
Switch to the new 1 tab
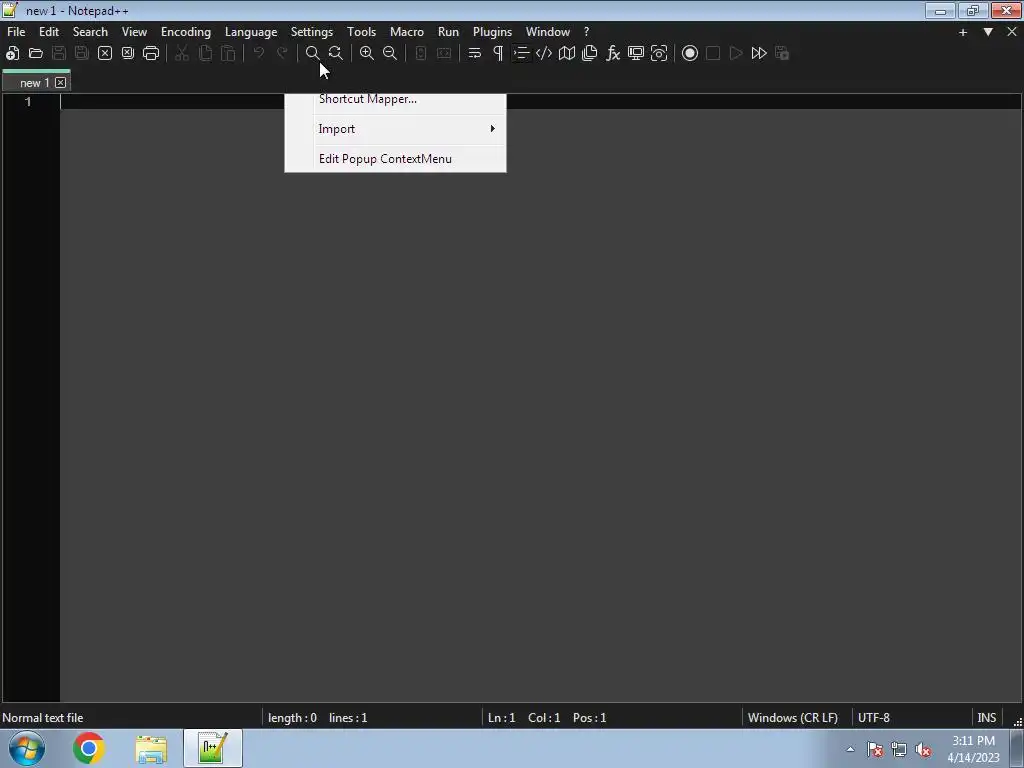[35, 83]
